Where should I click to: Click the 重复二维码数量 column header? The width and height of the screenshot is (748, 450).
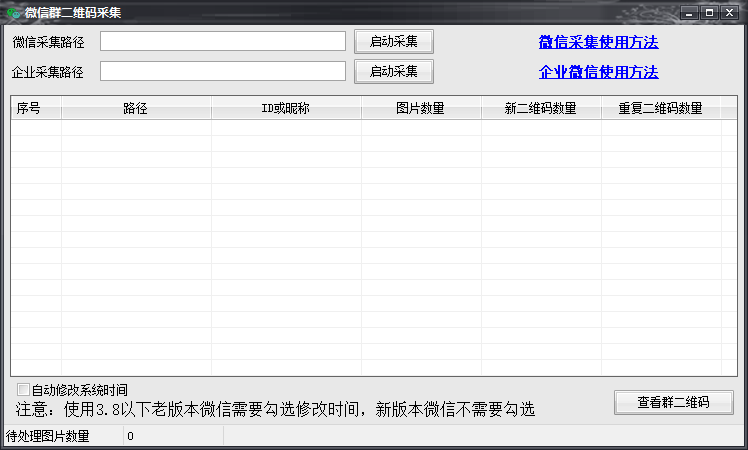tap(661, 108)
